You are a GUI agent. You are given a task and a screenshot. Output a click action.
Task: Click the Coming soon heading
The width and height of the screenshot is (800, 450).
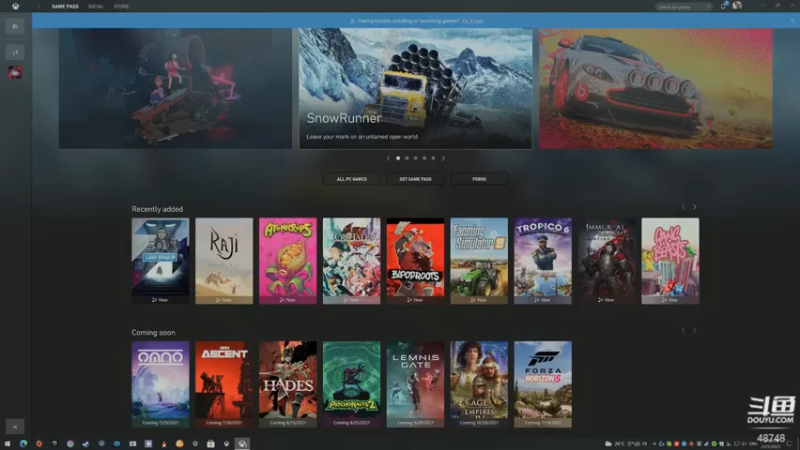153,333
